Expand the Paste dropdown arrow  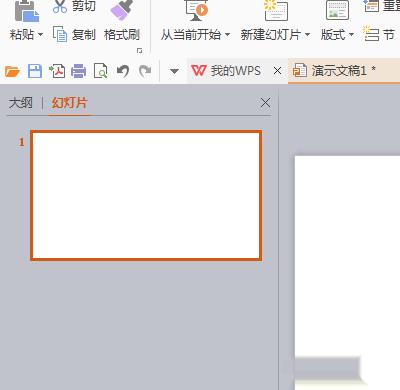coord(40,34)
